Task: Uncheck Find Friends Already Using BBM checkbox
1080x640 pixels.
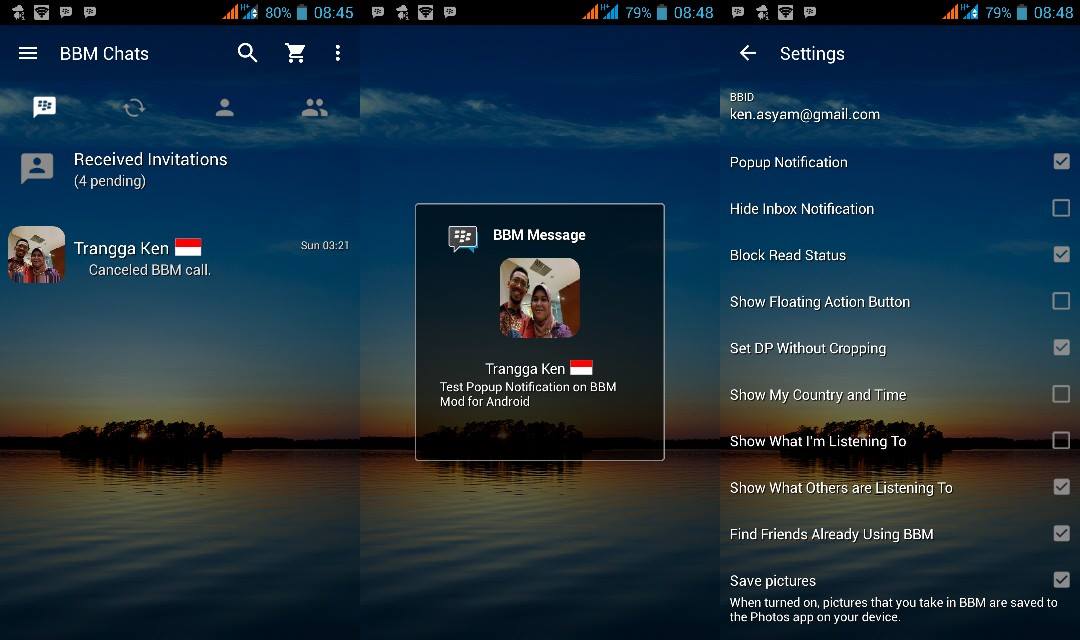Action: (x=1061, y=533)
